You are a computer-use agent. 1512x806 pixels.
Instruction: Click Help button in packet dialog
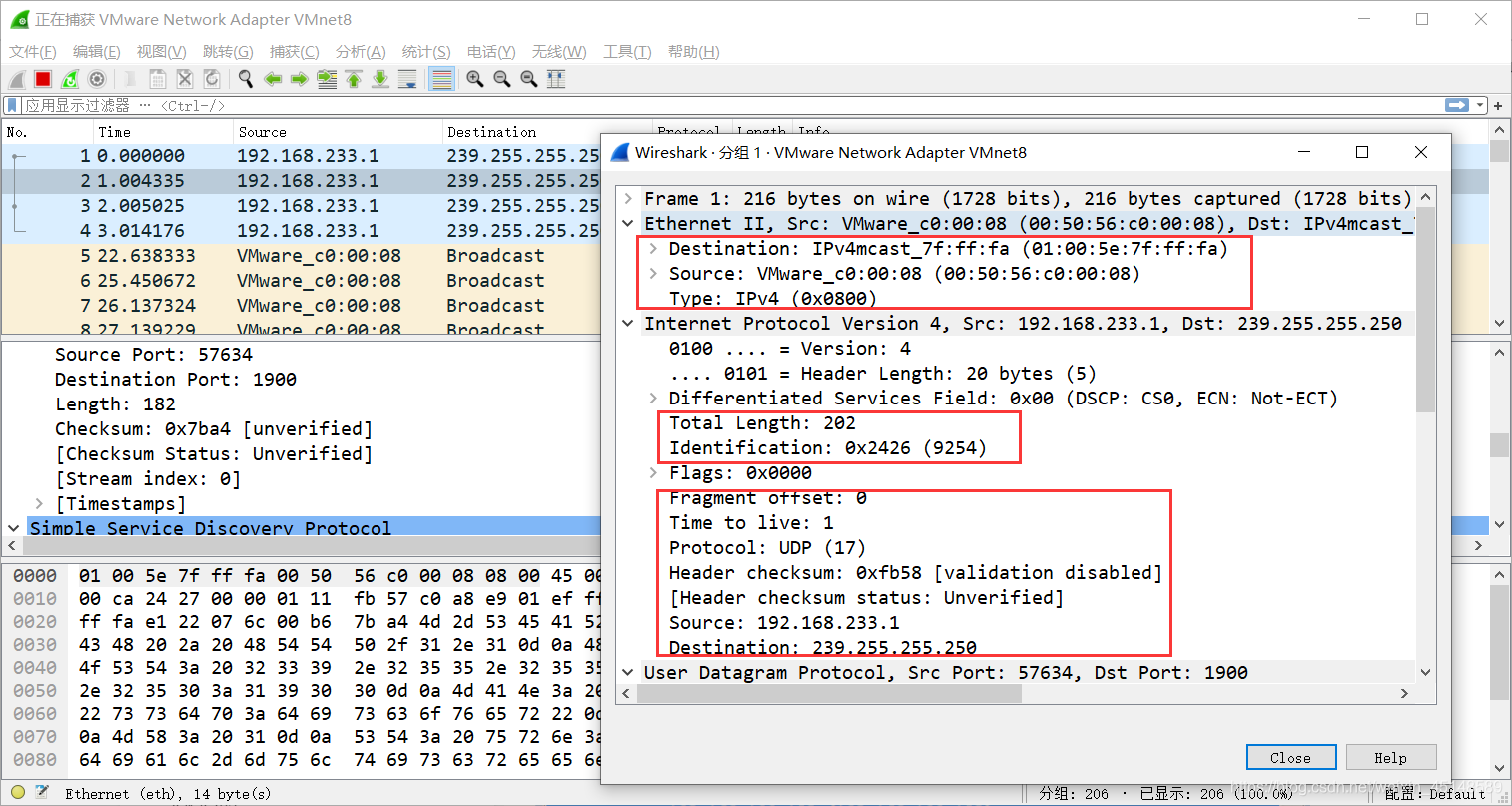pyautogui.click(x=1391, y=757)
